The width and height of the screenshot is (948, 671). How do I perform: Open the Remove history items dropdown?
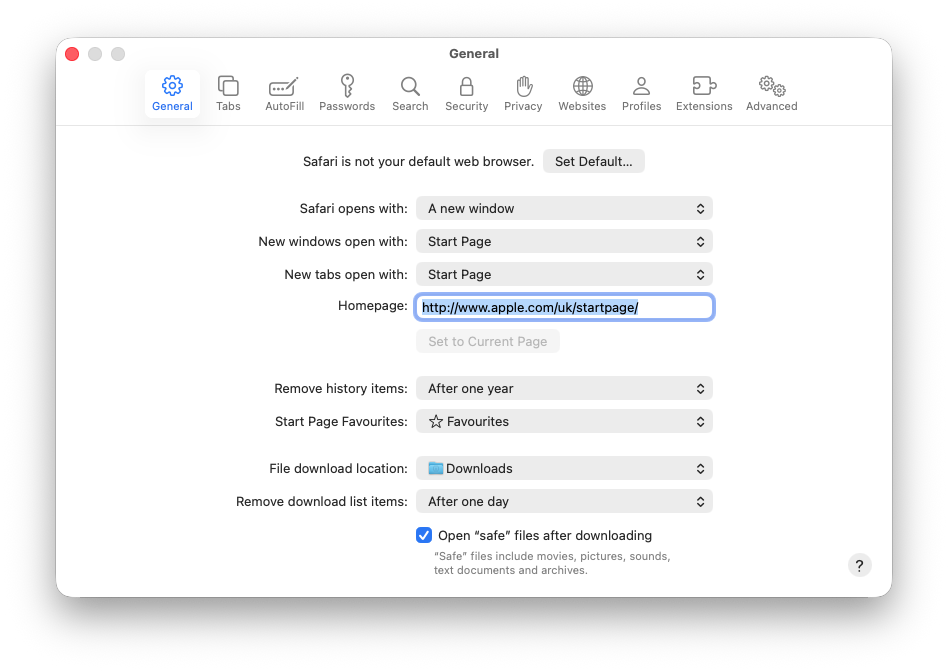[564, 388]
